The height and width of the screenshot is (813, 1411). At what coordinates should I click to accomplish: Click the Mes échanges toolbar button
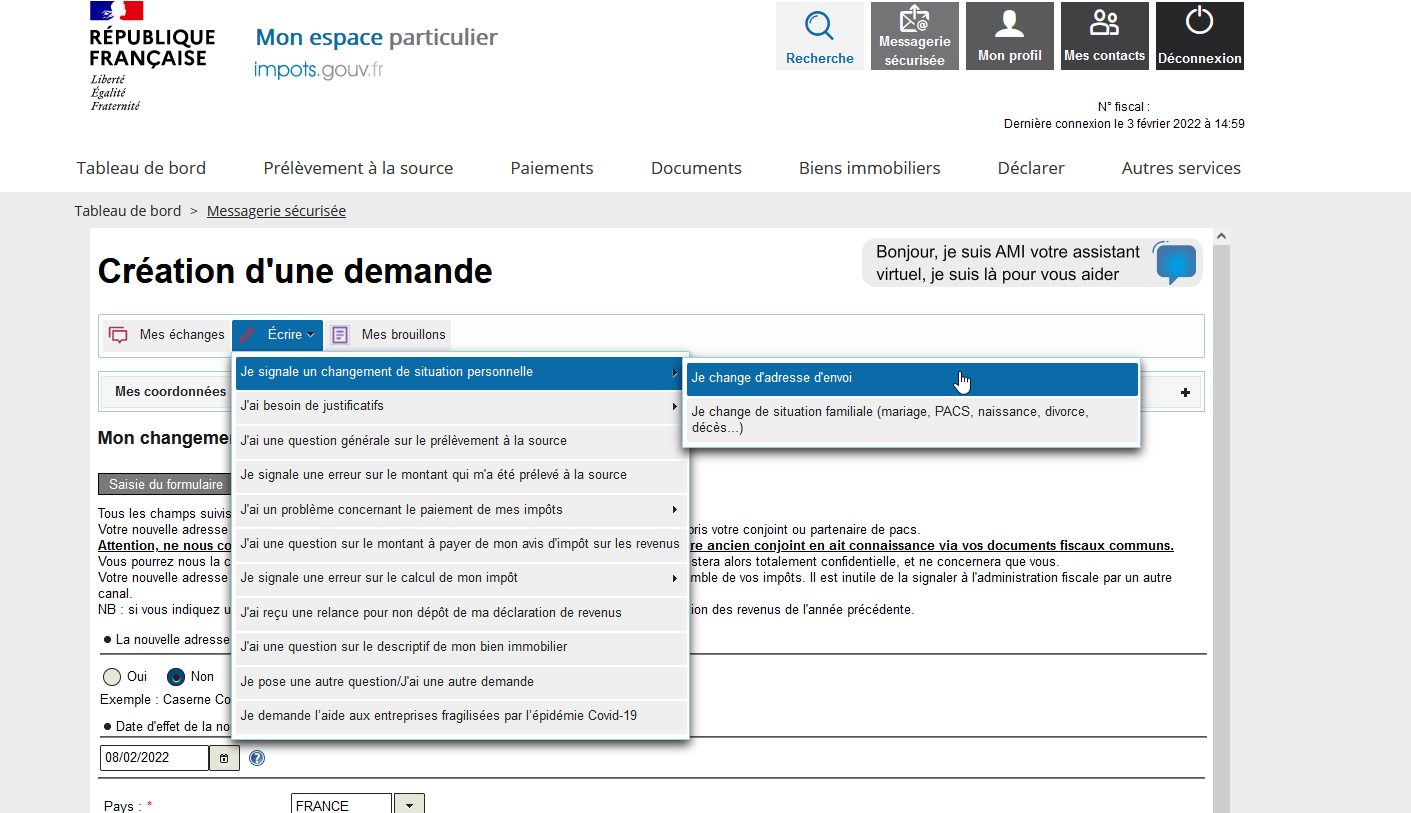167,335
